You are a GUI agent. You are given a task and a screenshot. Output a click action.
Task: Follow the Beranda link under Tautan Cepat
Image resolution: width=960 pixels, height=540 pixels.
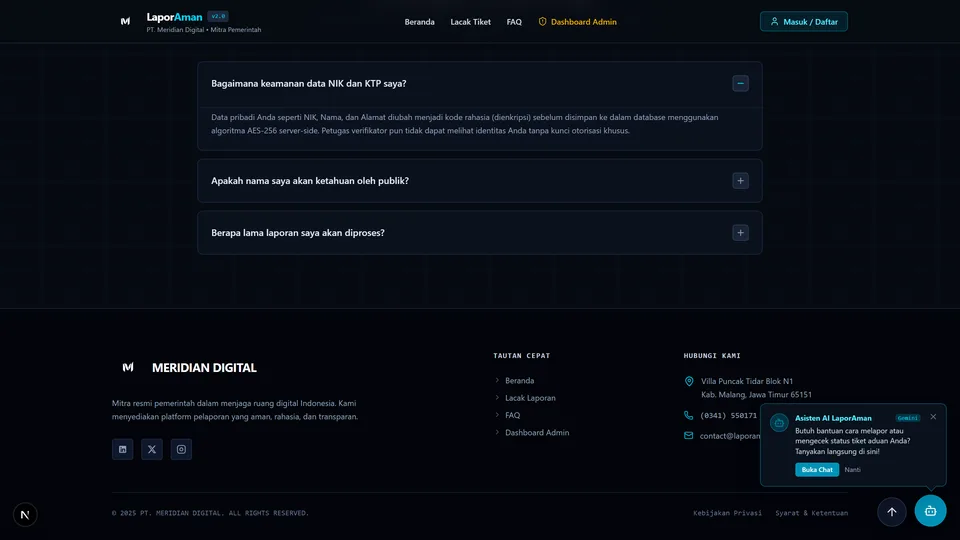pyautogui.click(x=519, y=381)
